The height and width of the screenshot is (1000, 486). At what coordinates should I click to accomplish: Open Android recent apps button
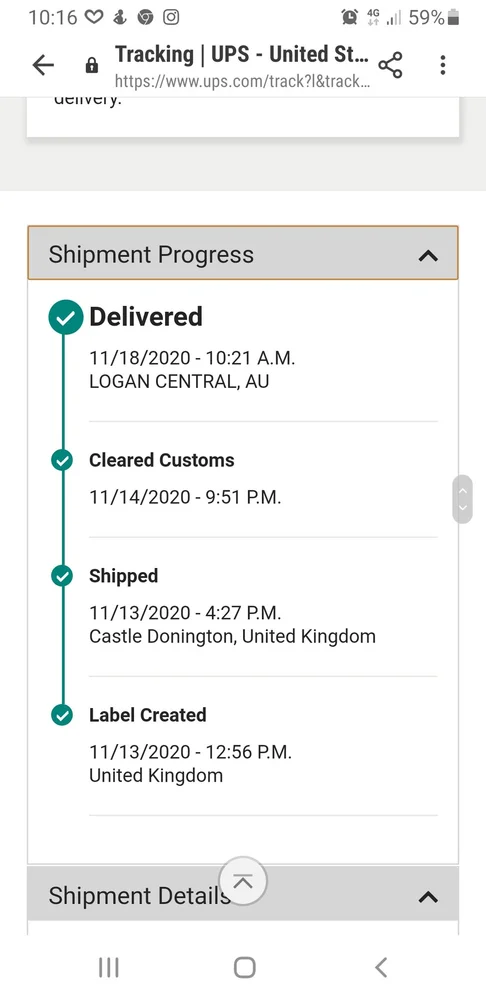tap(108, 967)
